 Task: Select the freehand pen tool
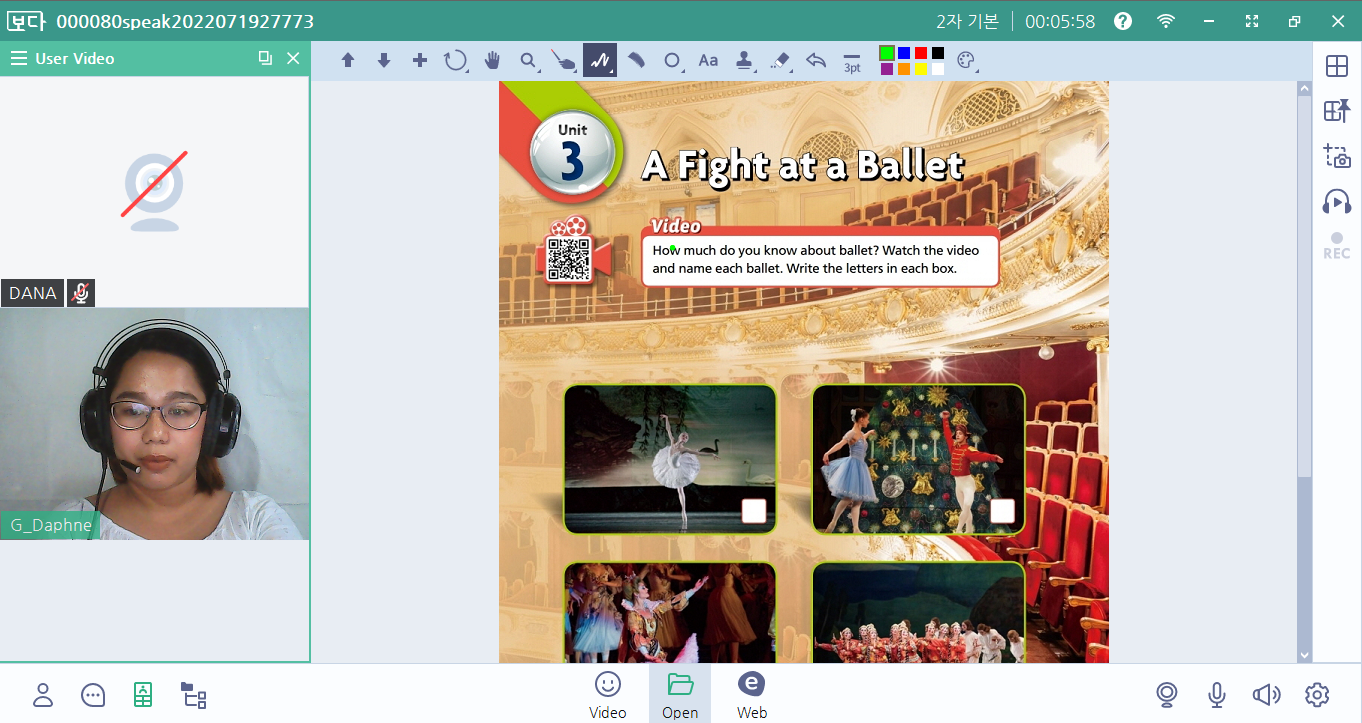pos(600,60)
